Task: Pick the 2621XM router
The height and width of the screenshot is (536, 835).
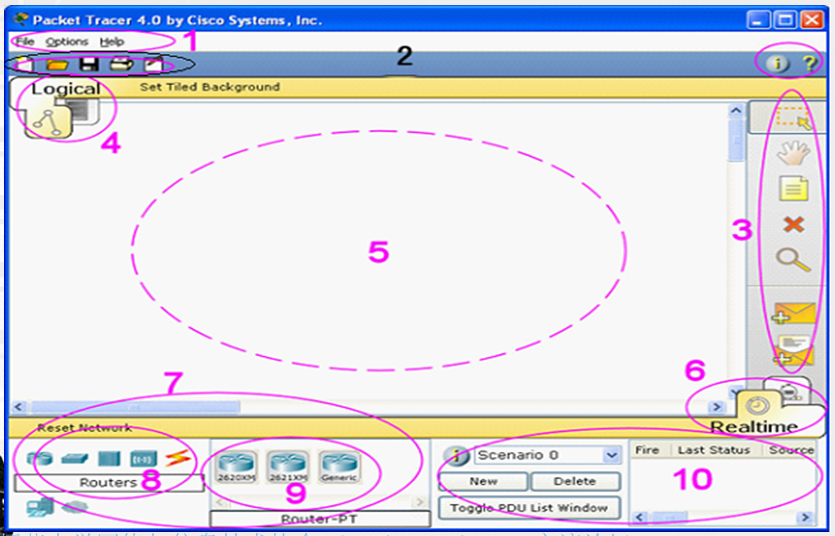Action: click(288, 466)
